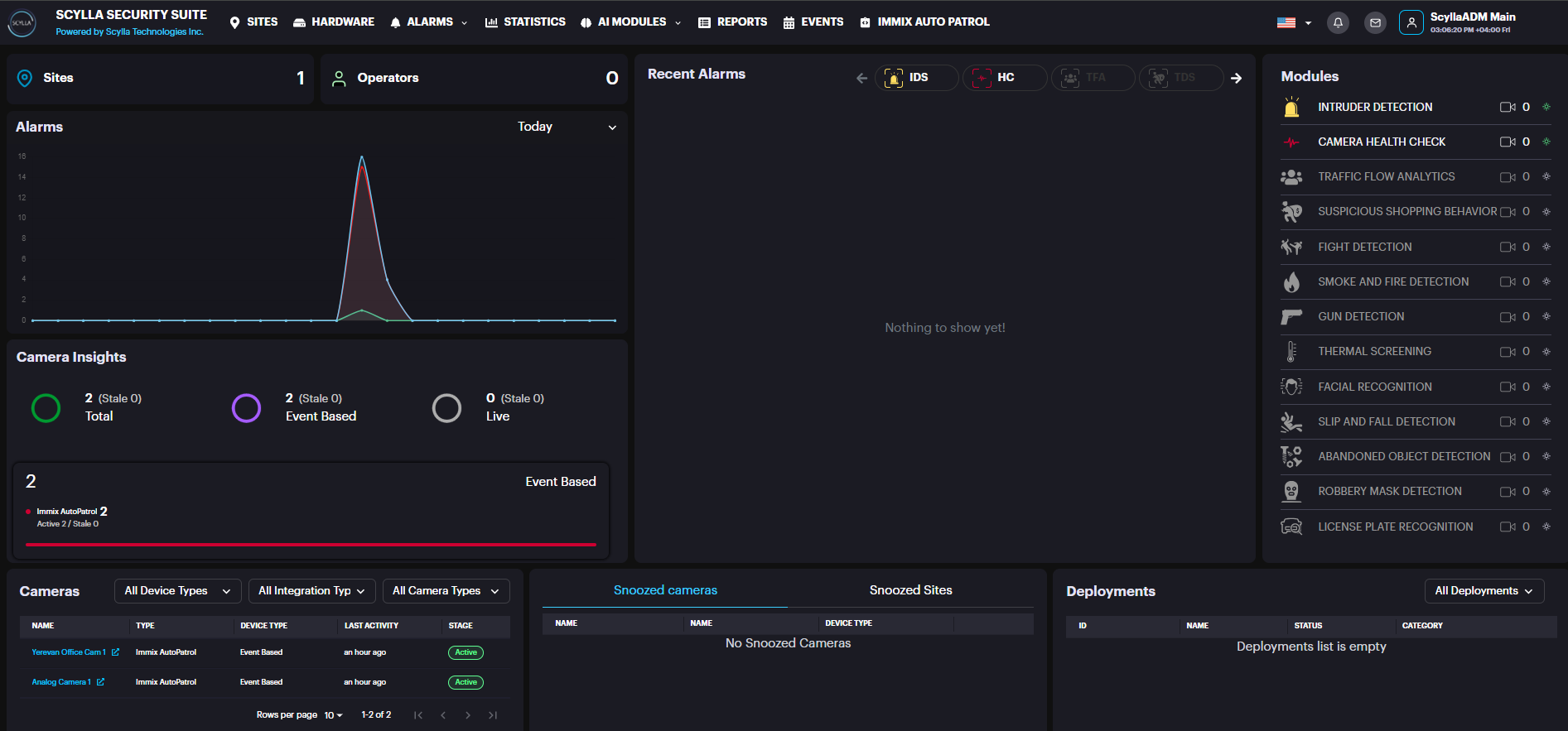The width and height of the screenshot is (1568, 731).
Task: Toggle the IDS alarm filter
Action: pos(916,78)
